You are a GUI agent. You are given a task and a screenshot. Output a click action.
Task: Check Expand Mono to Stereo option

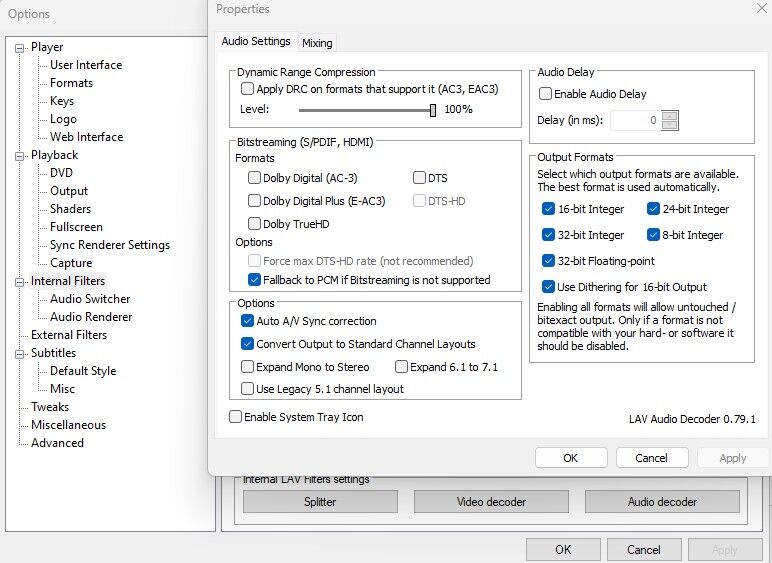click(247, 367)
